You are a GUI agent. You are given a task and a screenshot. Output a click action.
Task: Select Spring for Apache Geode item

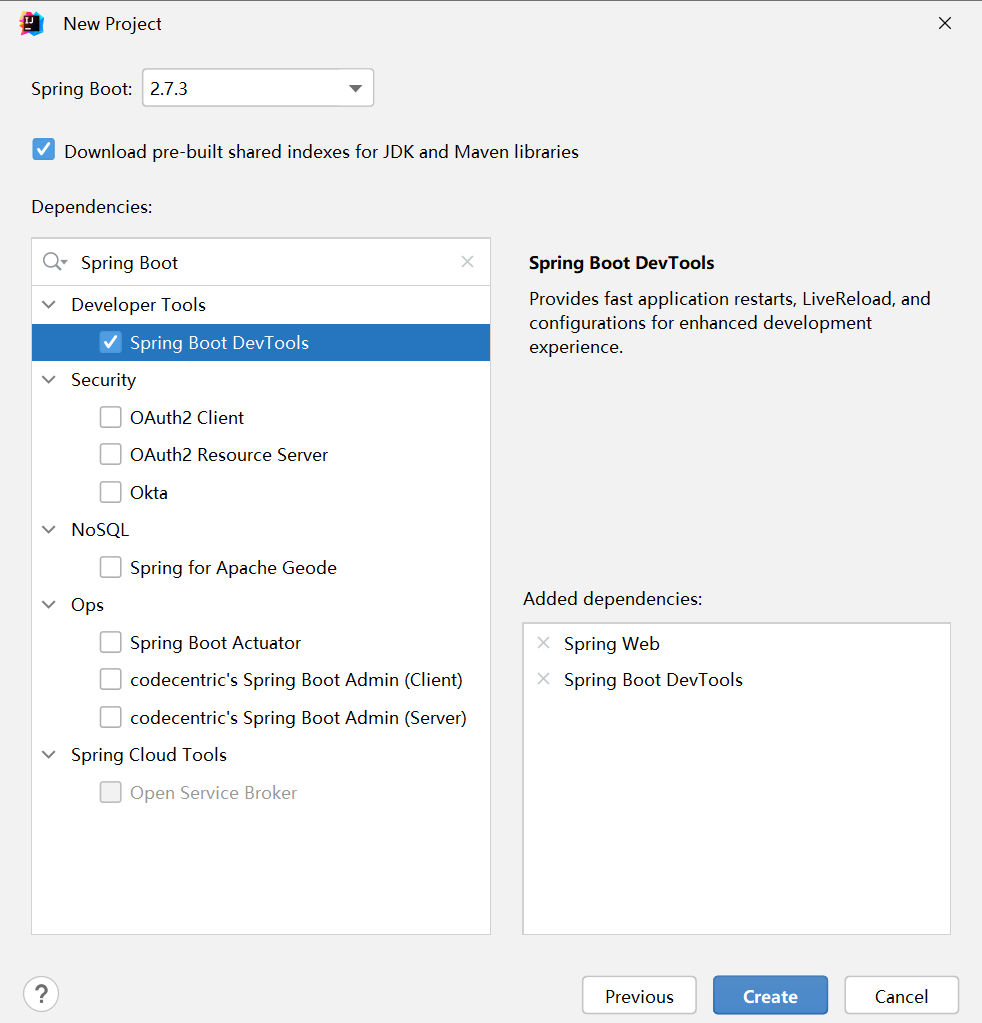click(233, 568)
